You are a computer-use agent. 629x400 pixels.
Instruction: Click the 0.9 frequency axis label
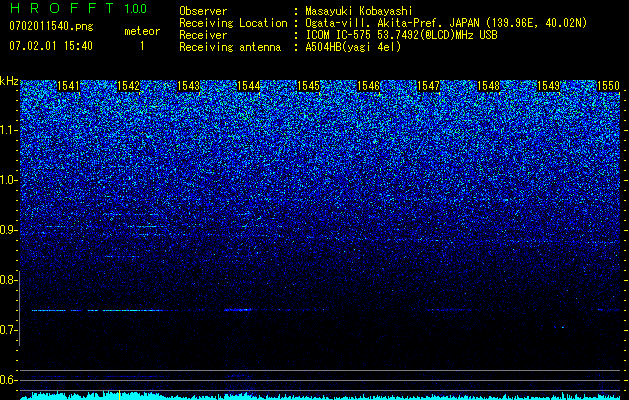pyautogui.click(x=9, y=230)
